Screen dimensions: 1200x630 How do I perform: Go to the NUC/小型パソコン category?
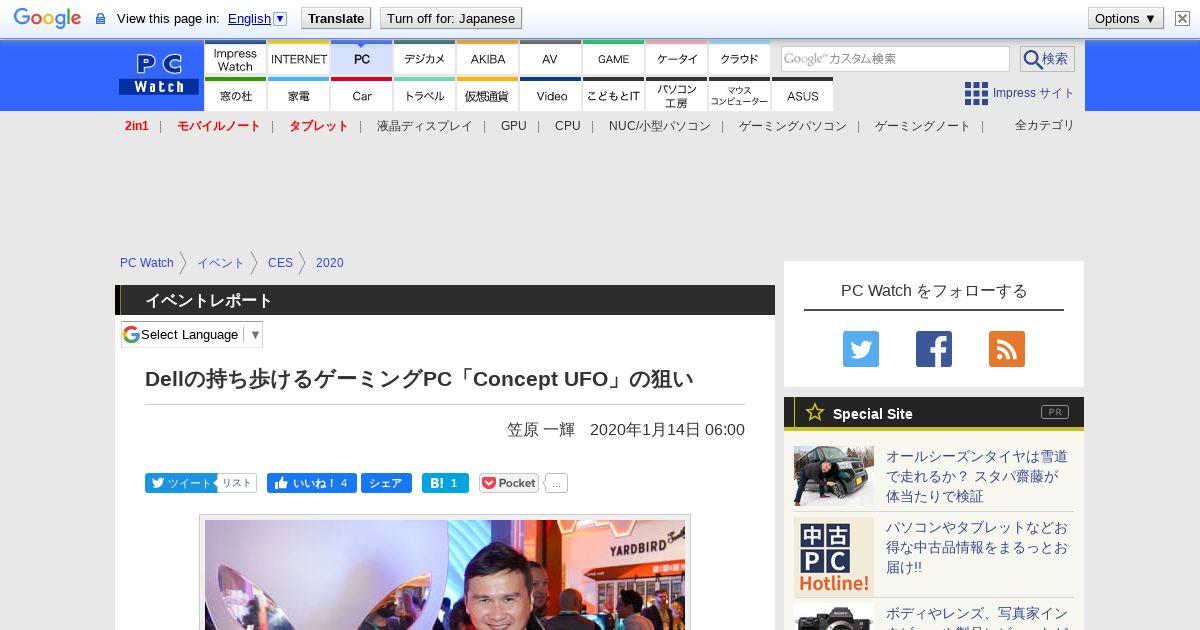point(660,126)
